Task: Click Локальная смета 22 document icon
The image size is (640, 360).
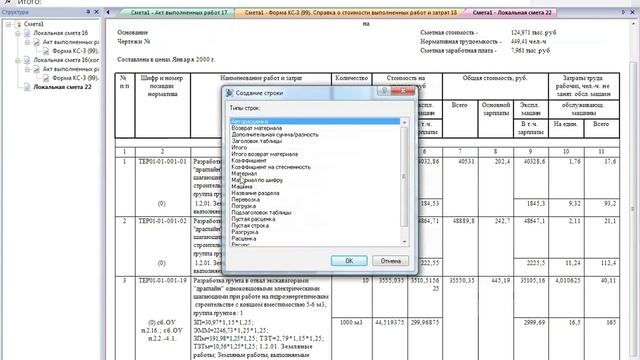Action: [x=27, y=87]
